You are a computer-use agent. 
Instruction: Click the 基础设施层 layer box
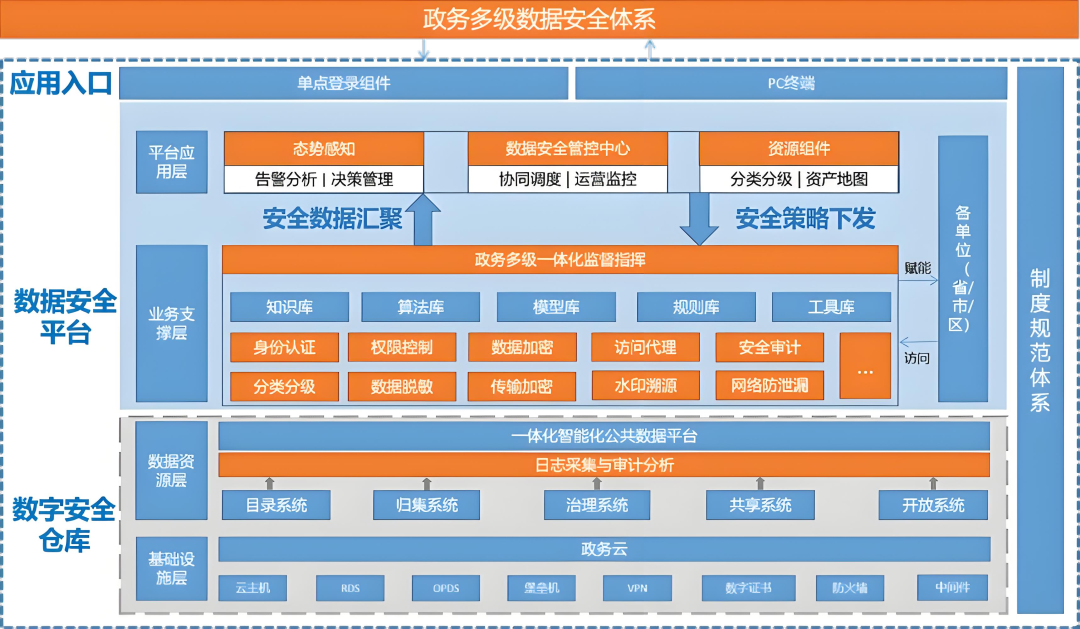click(x=172, y=568)
